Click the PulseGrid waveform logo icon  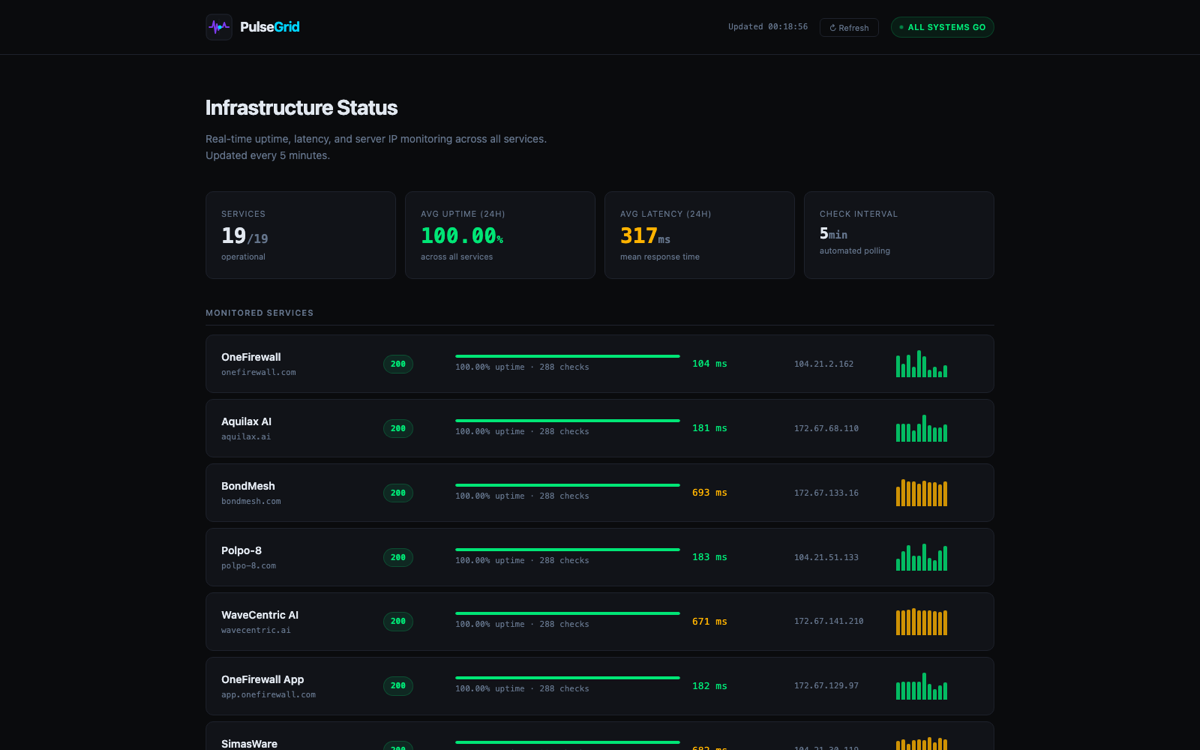tap(219, 27)
